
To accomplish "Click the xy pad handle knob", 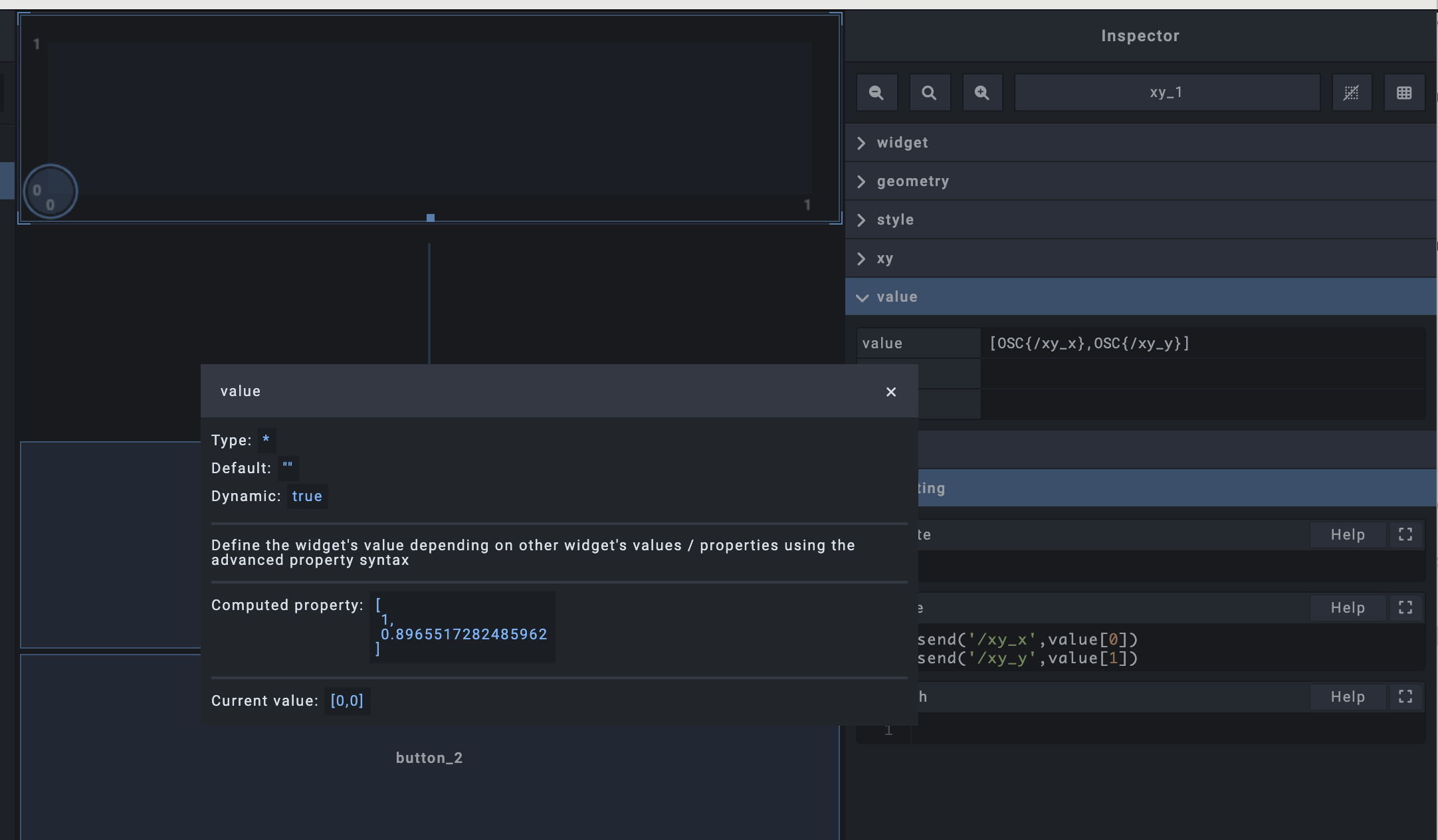I will coord(51,191).
